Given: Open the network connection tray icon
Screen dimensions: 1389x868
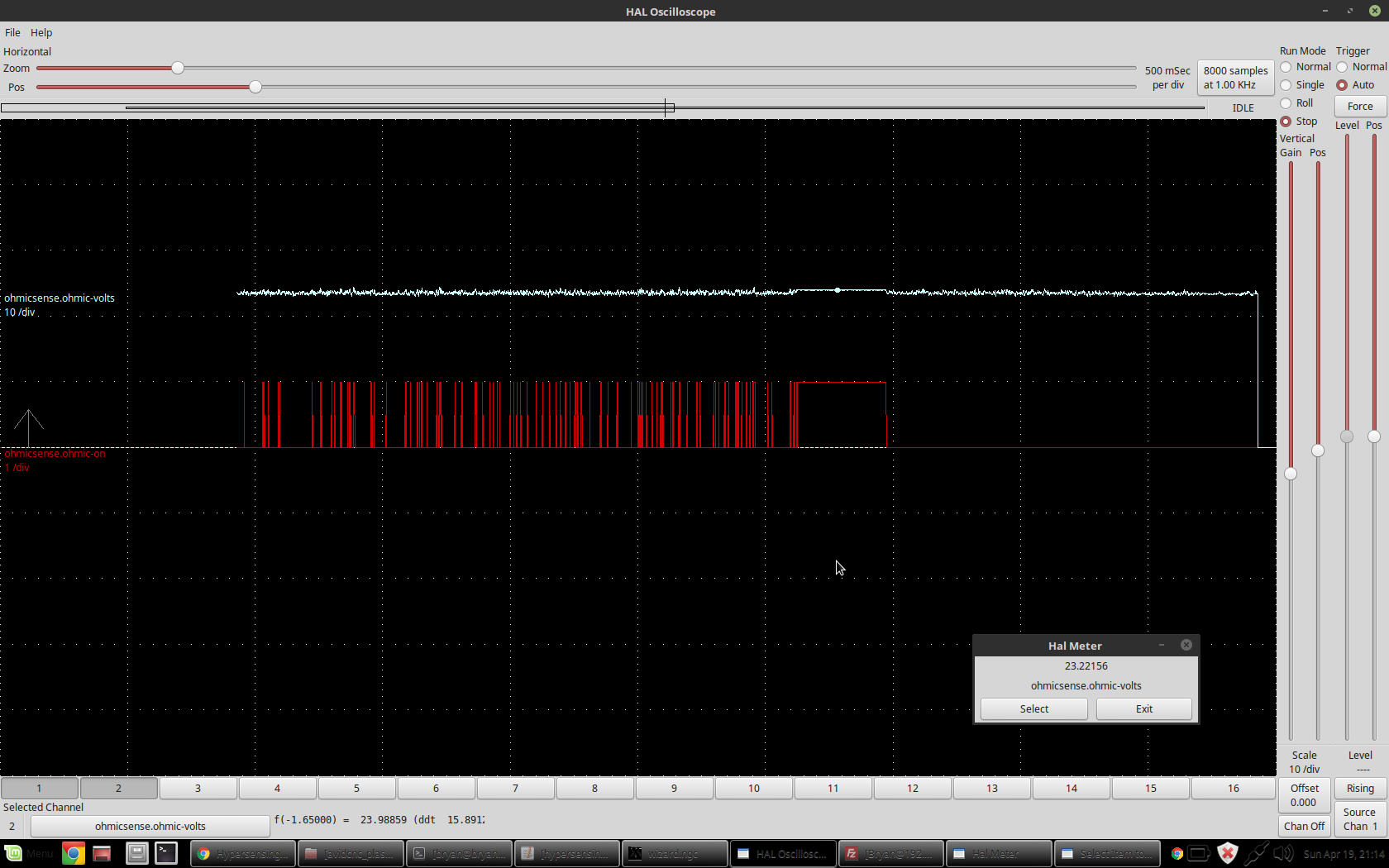Looking at the screenshot, I should [x=1256, y=854].
